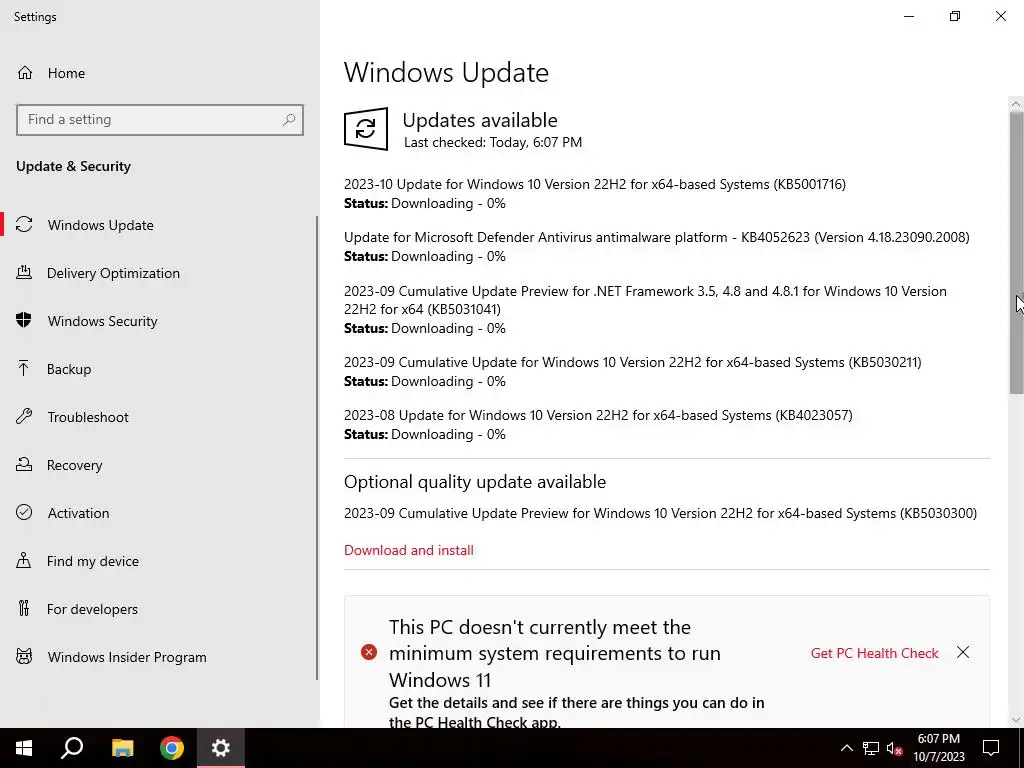This screenshot has width=1024, height=768.
Task: Open the Start menu Windows logo
Action: (x=24, y=748)
